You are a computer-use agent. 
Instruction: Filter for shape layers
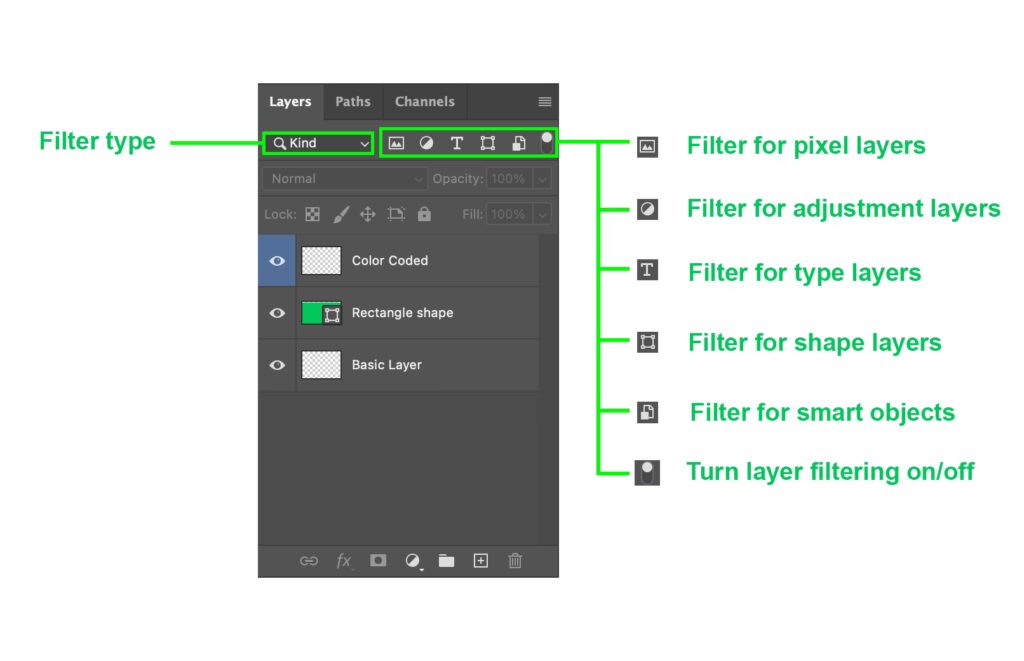tap(488, 143)
